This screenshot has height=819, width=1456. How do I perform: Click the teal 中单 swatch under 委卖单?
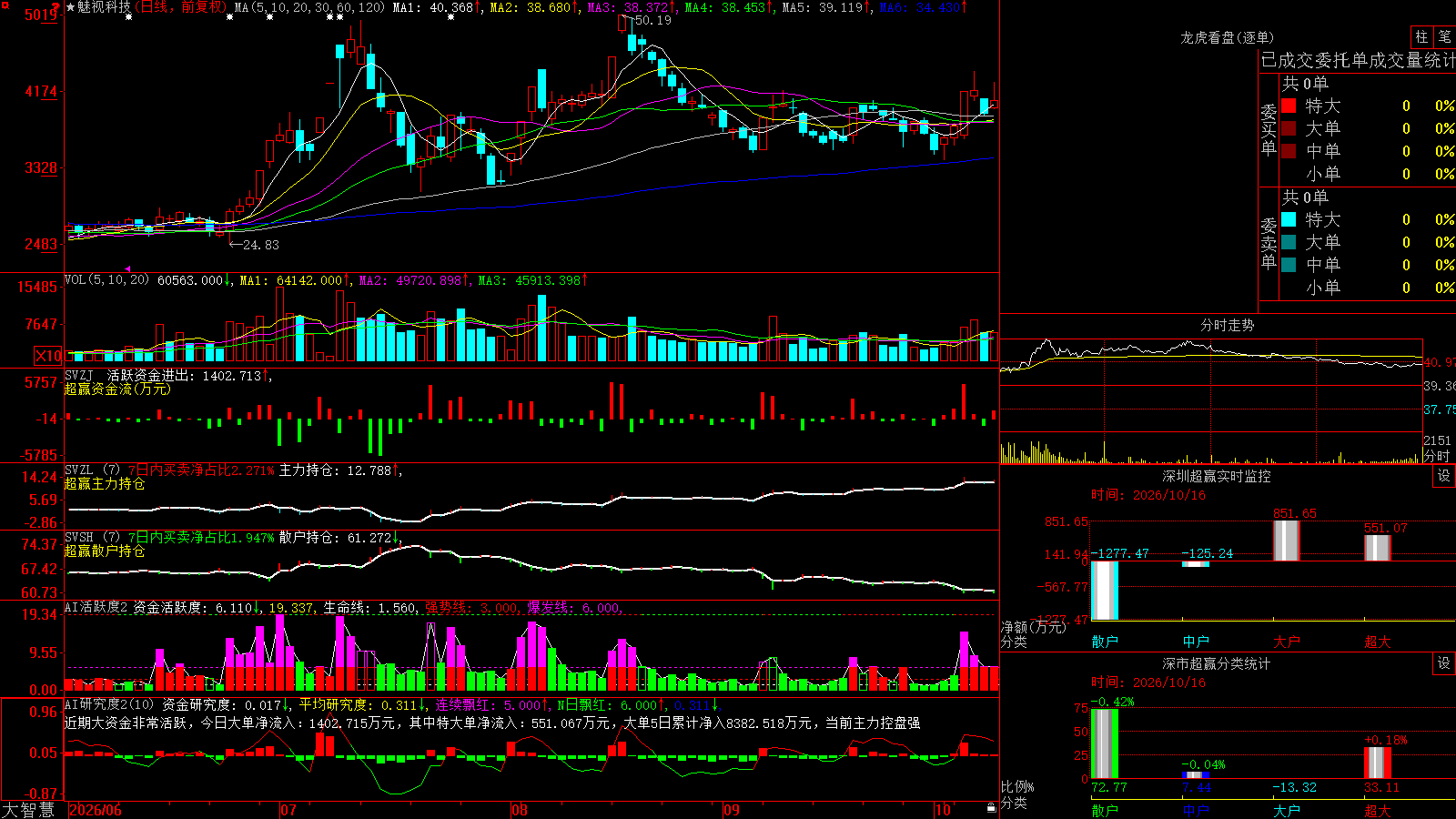click(1289, 265)
